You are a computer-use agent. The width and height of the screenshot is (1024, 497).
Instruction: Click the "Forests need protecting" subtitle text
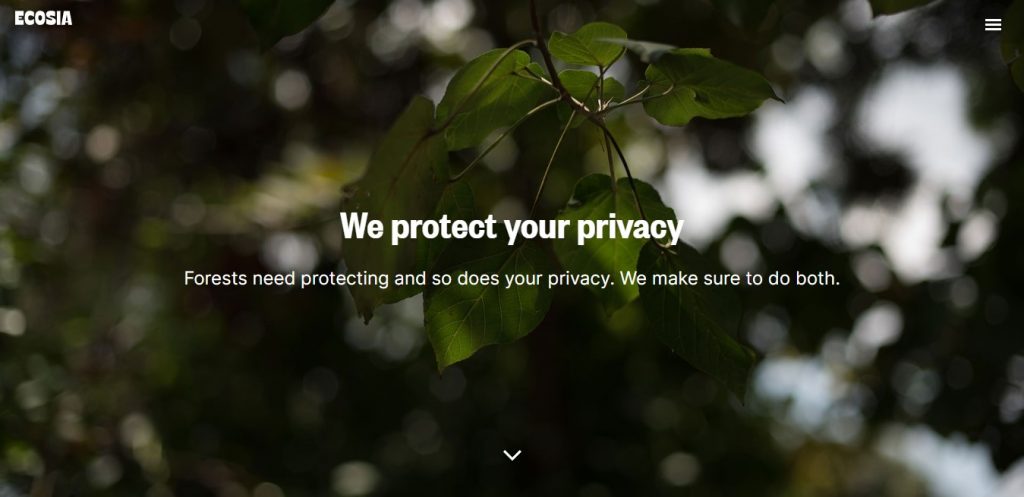coord(511,278)
